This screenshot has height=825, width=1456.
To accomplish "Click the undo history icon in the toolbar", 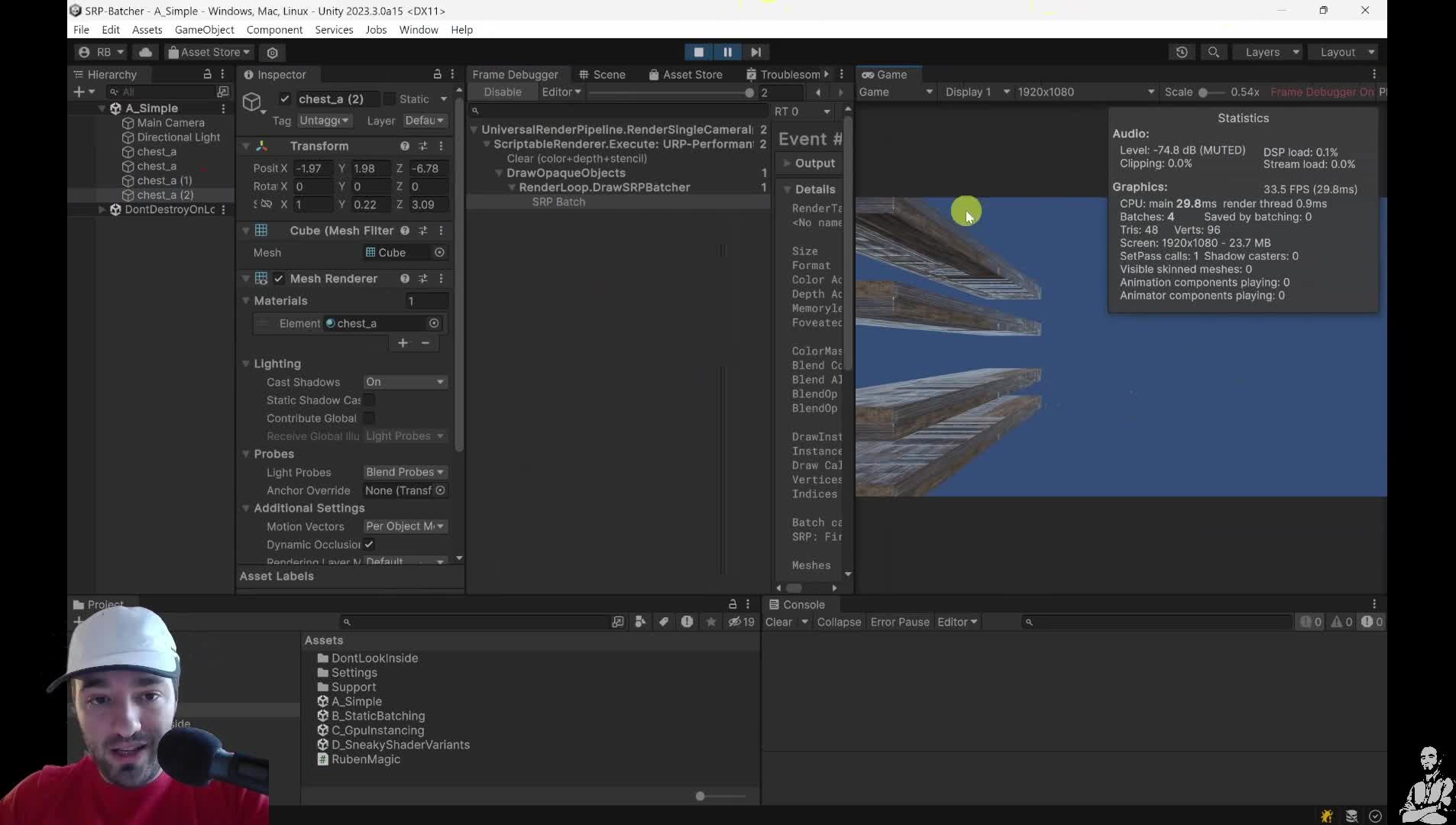I will pos(1183,52).
